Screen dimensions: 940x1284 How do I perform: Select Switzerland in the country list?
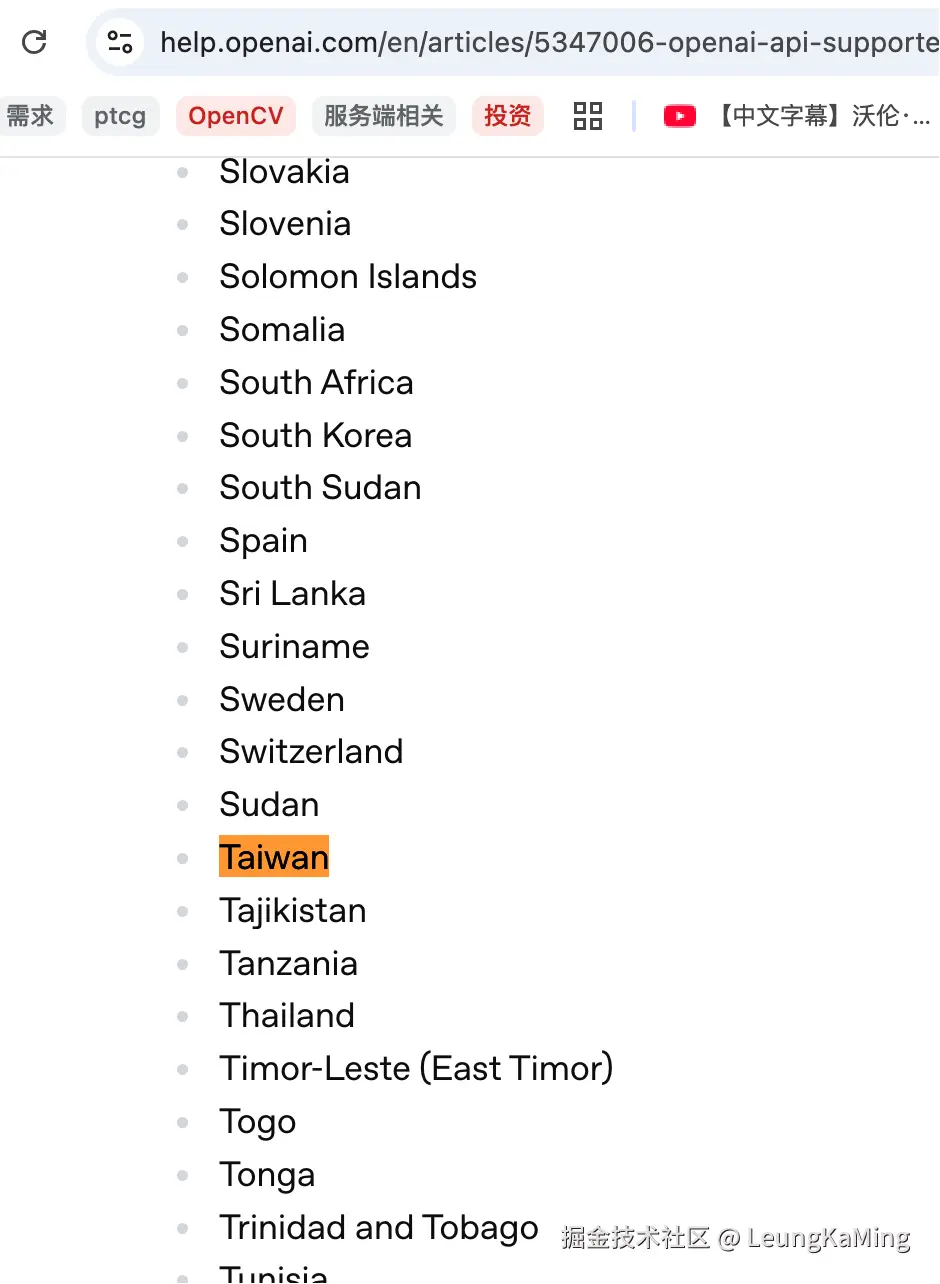point(311,751)
